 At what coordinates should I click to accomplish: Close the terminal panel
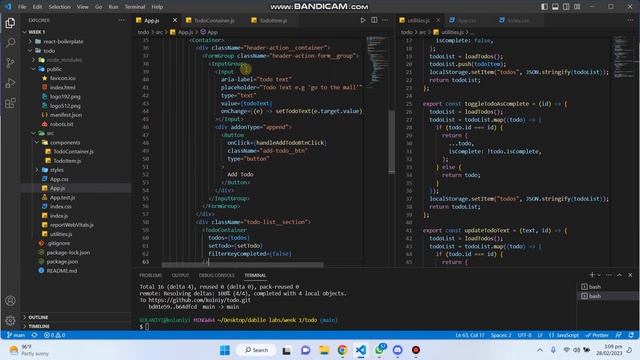[x=630, y=275]
